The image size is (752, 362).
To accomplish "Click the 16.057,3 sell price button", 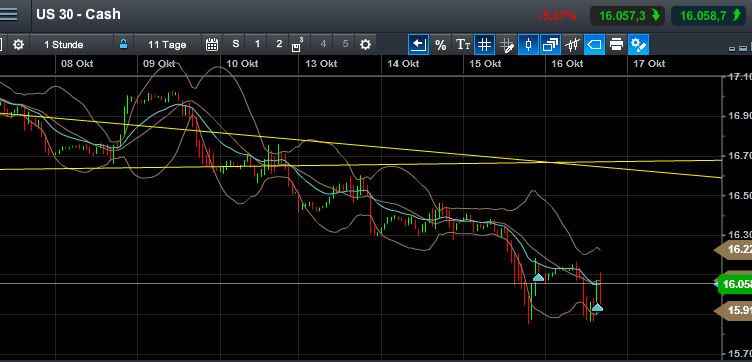I will 627,15.
